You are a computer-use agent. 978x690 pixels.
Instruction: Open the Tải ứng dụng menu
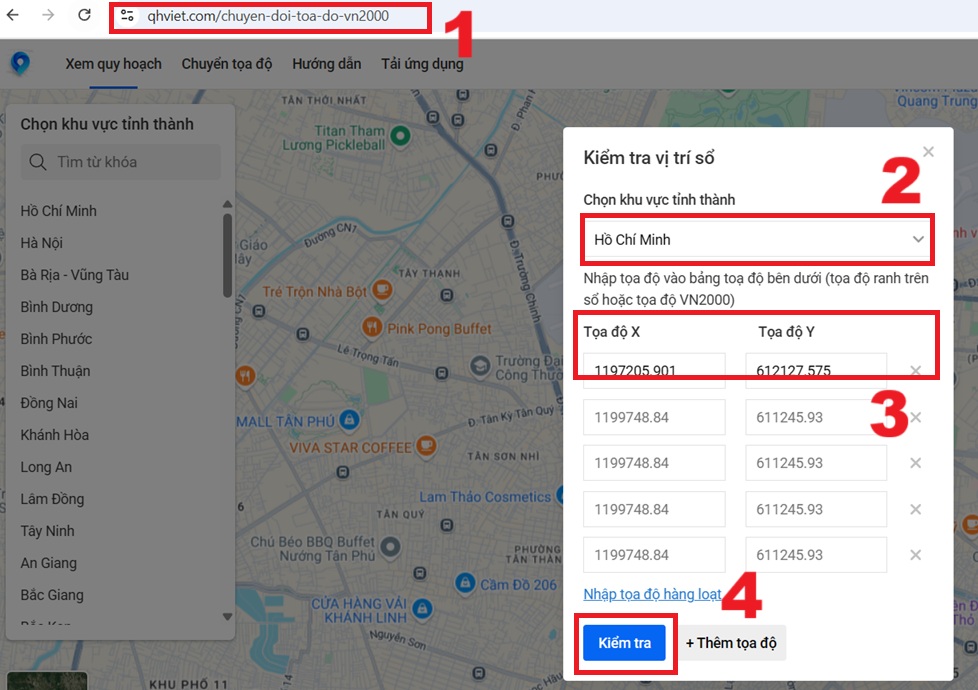422,64
